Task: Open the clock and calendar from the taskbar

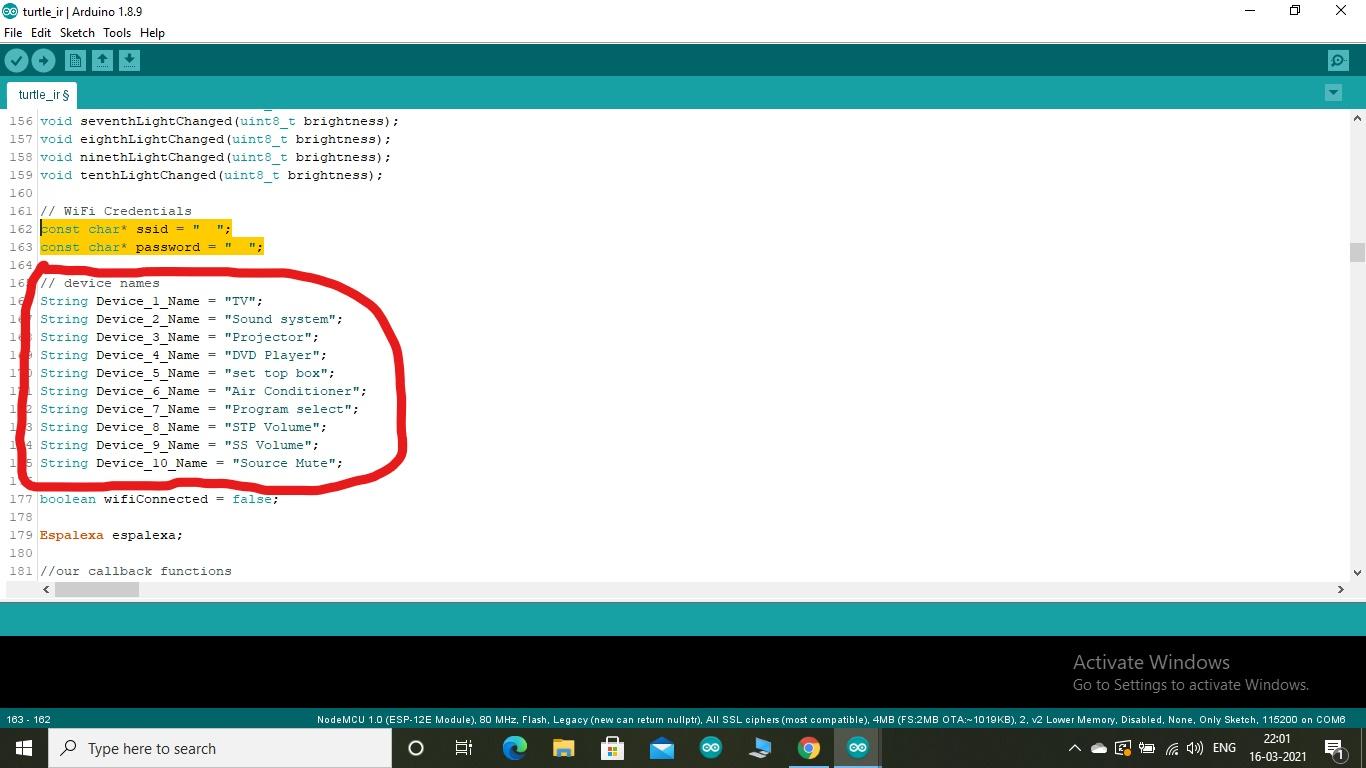Action: click(1276, 747)
